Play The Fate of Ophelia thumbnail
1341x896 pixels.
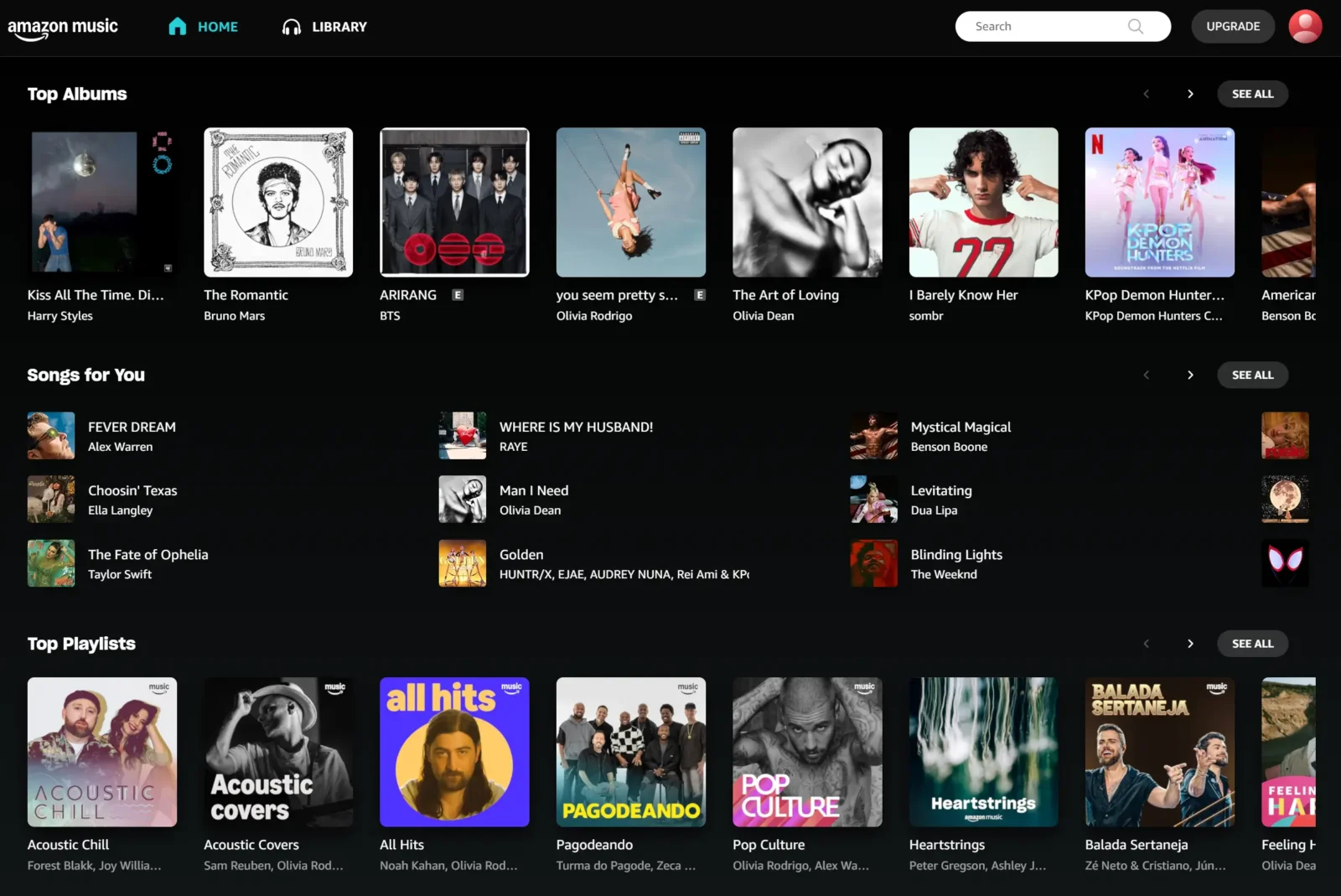[51, 563]
